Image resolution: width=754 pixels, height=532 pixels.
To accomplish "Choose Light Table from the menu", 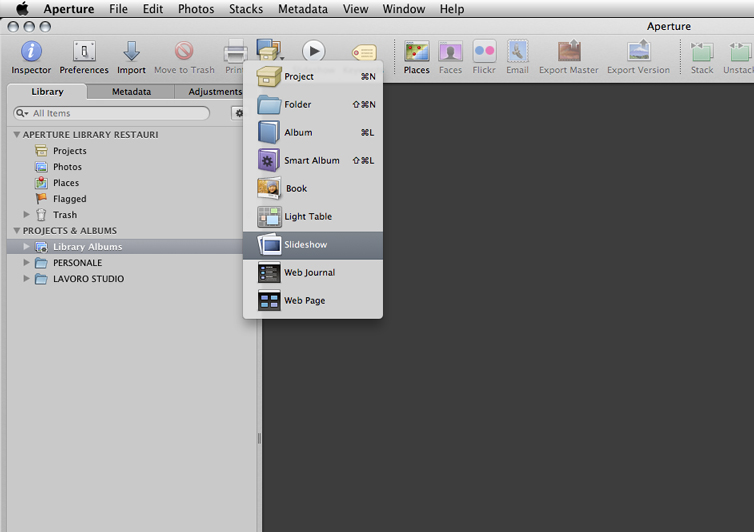I will pos(313,216).
